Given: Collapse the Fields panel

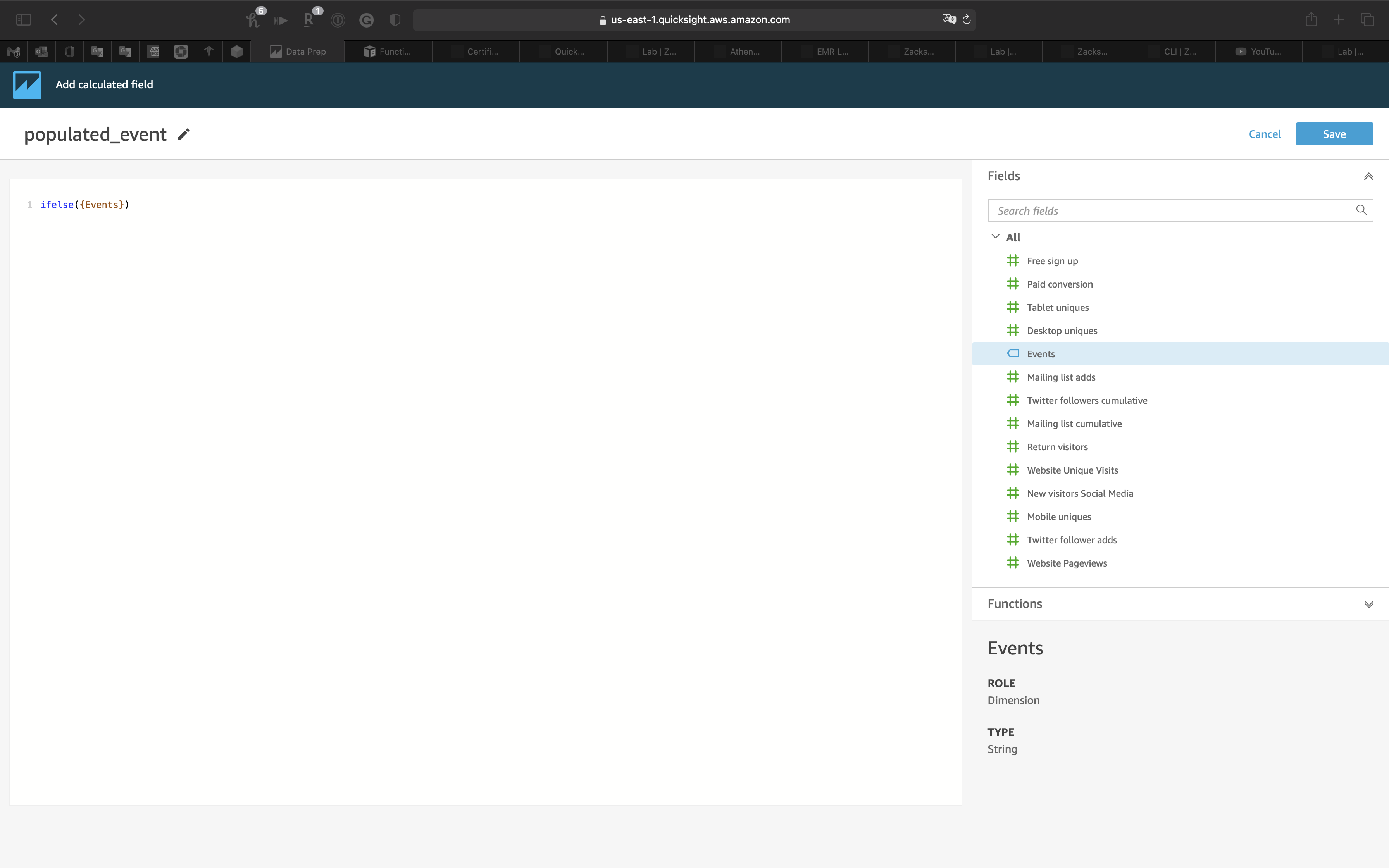Looking at the screenshot, I should click(x=1368, y=176).
